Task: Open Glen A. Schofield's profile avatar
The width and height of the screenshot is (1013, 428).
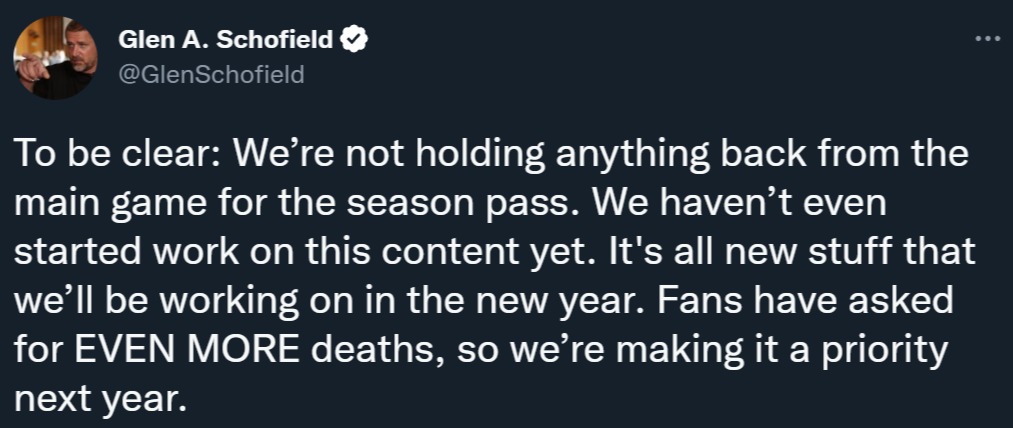Action: pyautogui.click(x=56, y=57)
